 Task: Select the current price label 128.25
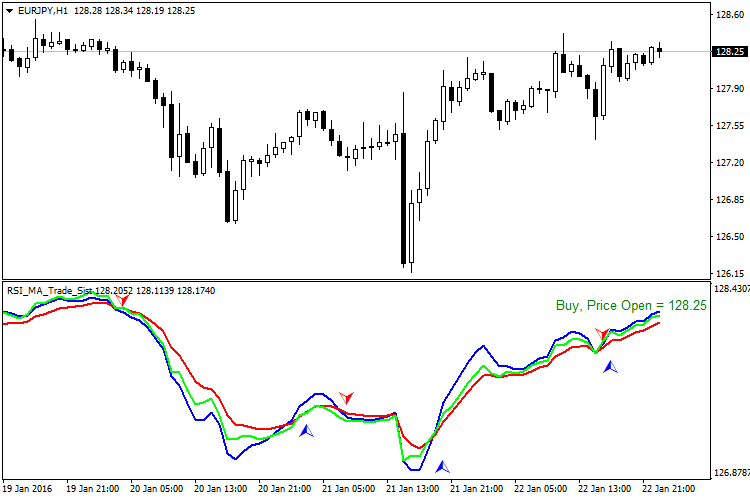coord(729,51)
